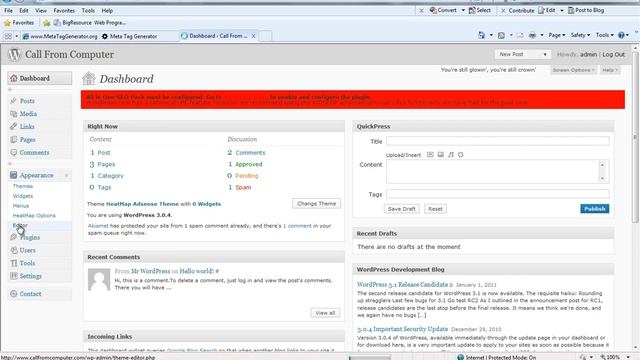Click the page vertical scrollbar
The image size is (640, 360).
[636, 197]
